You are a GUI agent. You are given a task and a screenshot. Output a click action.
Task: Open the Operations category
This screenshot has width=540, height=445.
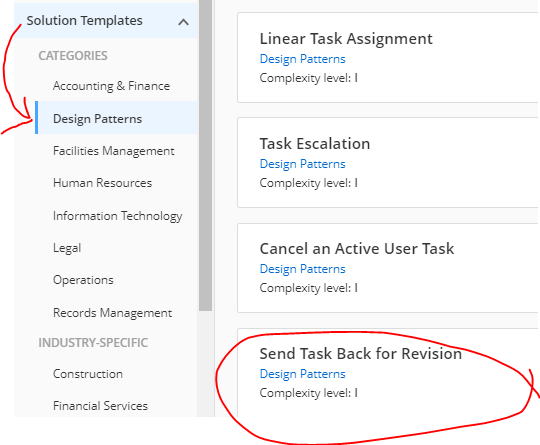pyautogui.click(x=83, y=280)
